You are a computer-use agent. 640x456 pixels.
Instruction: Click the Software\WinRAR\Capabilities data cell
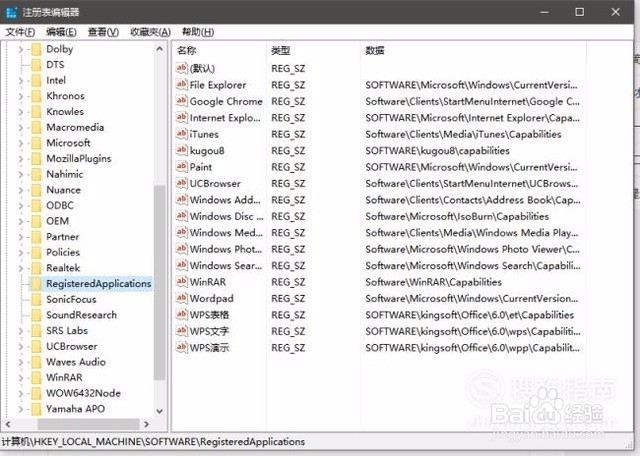pos(433,282)
